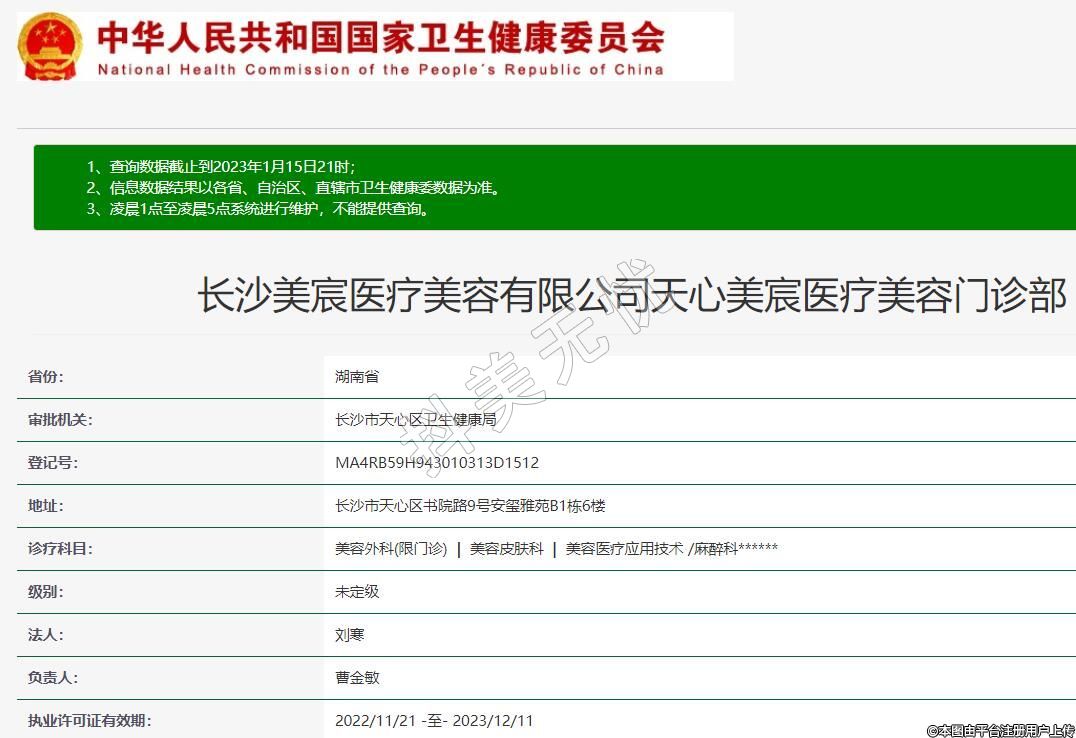The width and height of the screenshot is (1076, 738).
Task: Click the province value 湖南省
Action: pyautogui.click(x=357, y=377)
